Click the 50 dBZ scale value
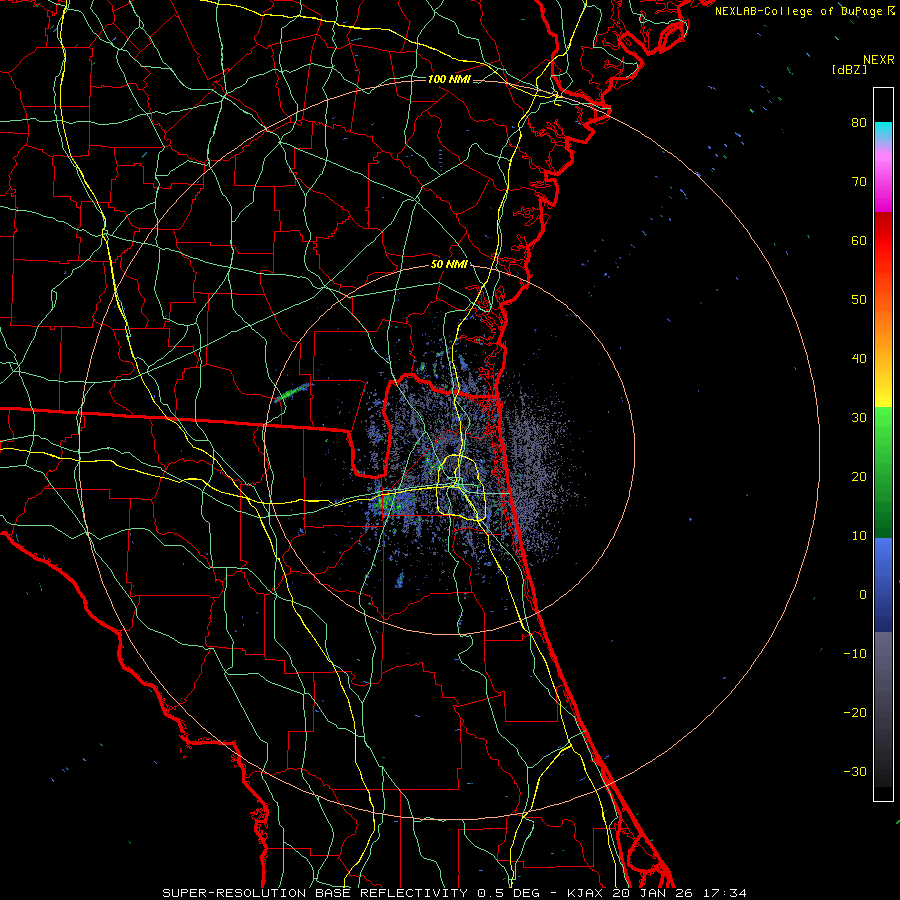The image size is (900, 900). [x=859, y=300]
